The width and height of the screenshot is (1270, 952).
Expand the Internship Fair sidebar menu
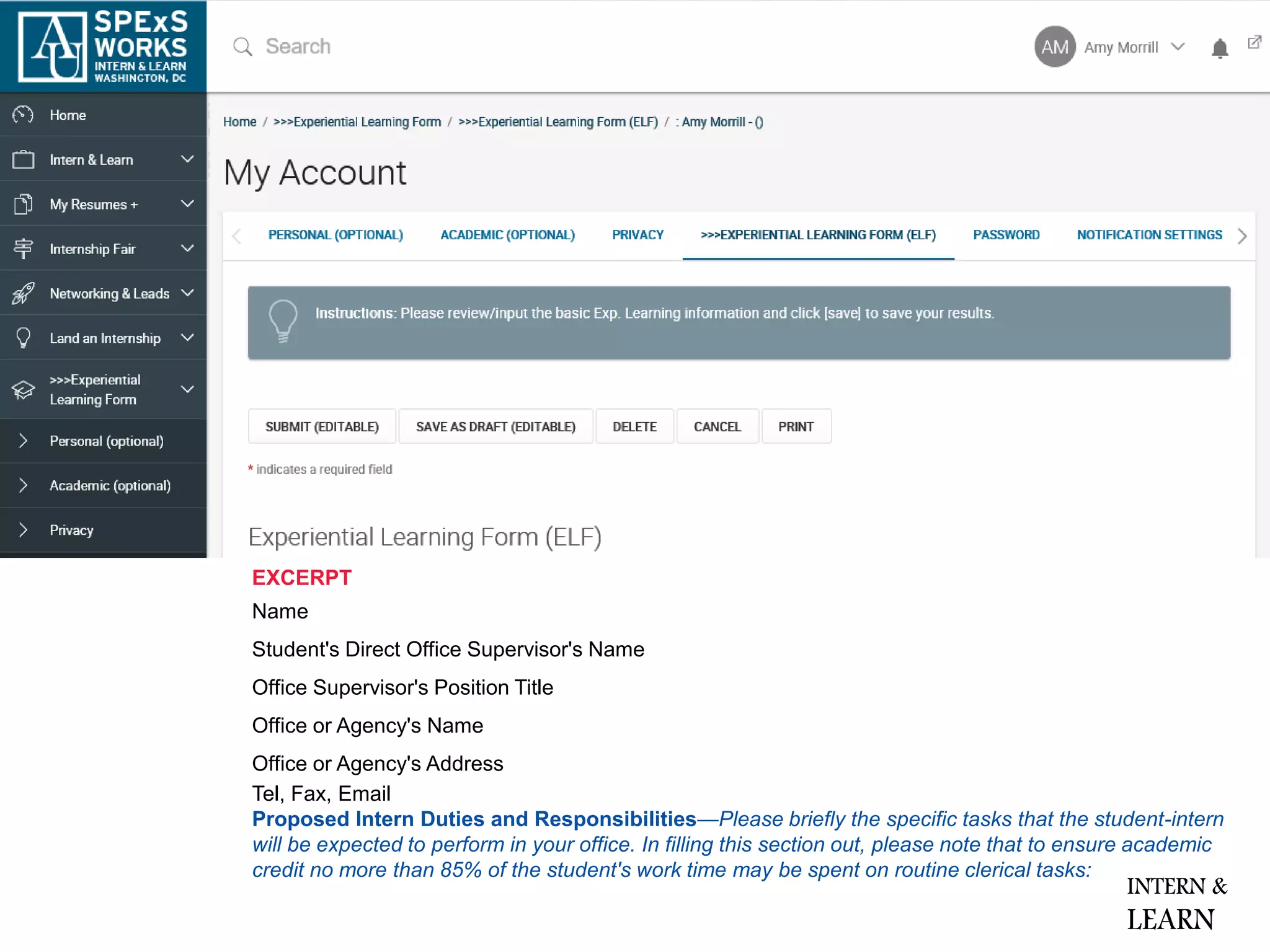[187, 249]
